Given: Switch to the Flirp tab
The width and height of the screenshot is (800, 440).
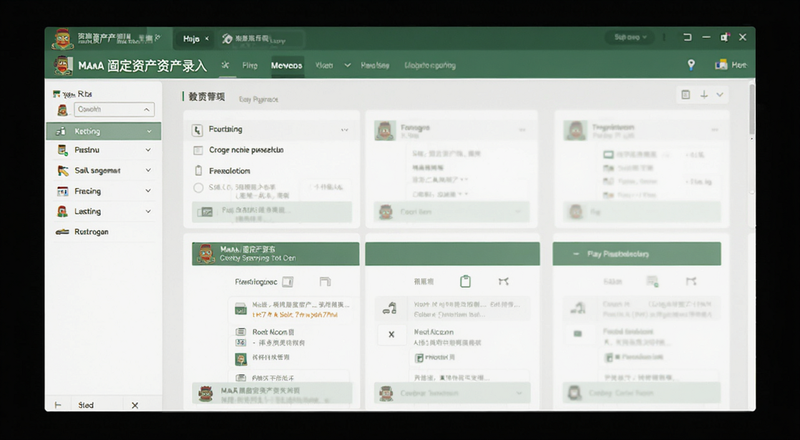Looking at the screenshot, I should point(249,65).
